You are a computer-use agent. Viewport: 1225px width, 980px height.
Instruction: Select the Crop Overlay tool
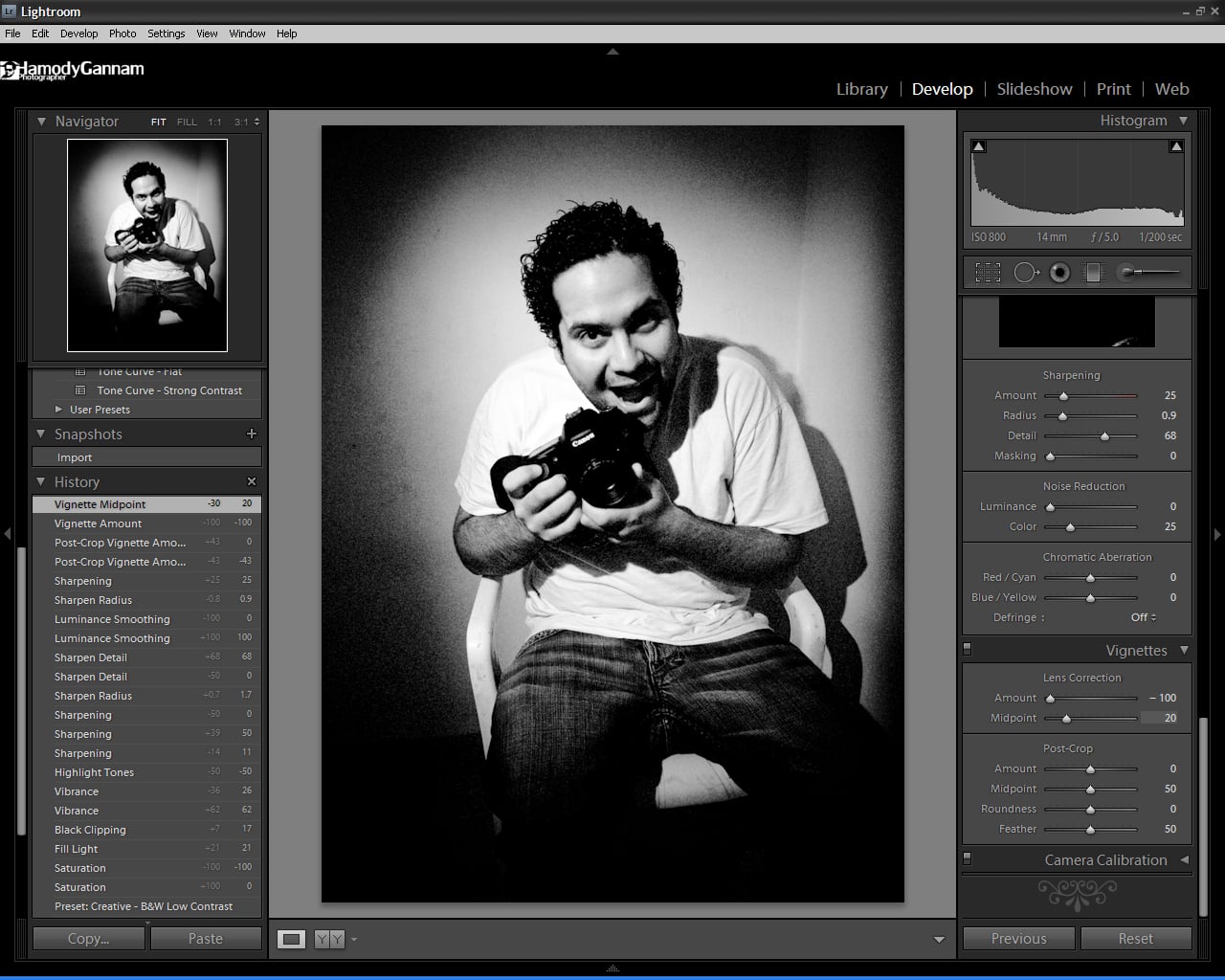(x=988, y=273)
